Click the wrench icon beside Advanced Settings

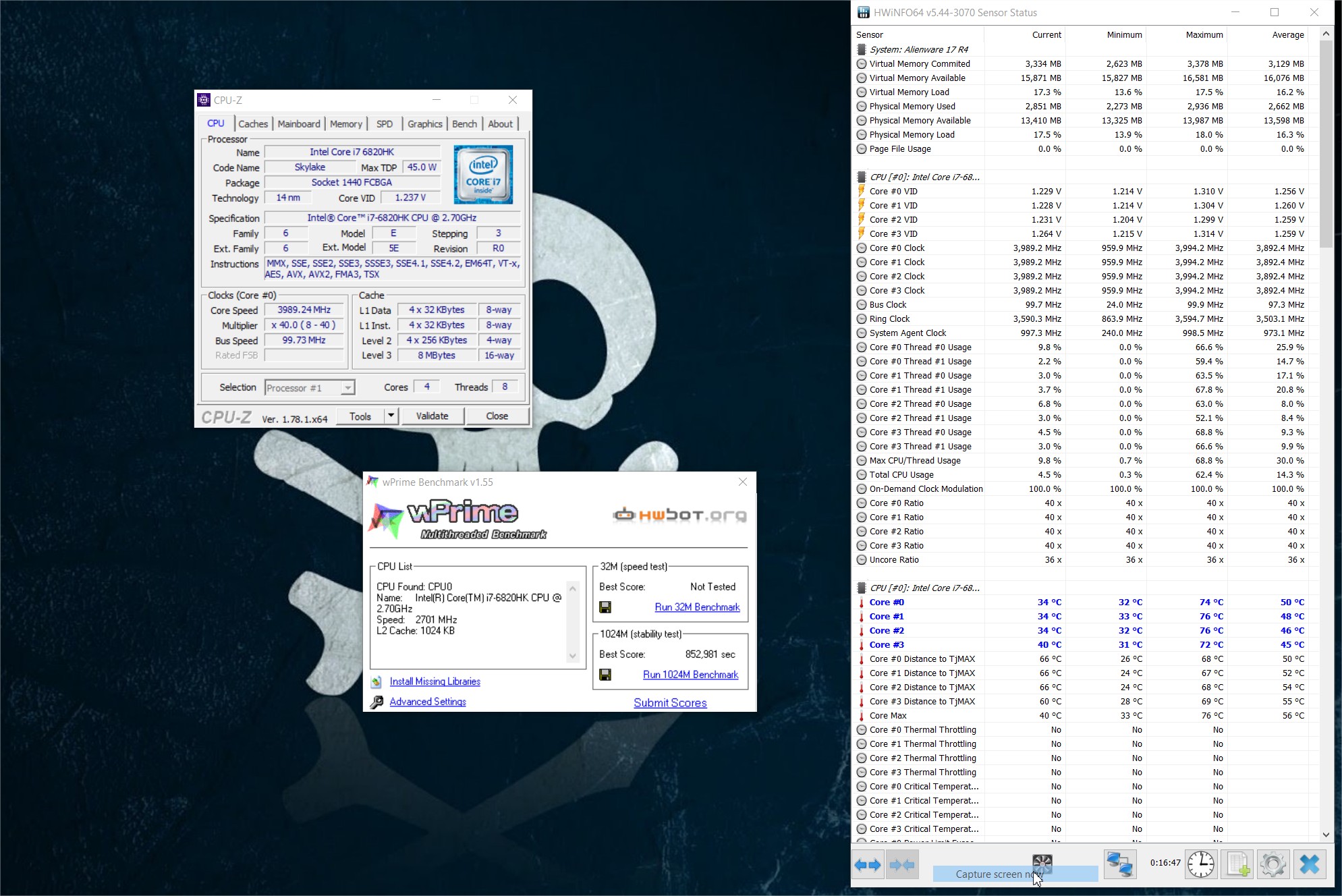click(x=376, y=702)
